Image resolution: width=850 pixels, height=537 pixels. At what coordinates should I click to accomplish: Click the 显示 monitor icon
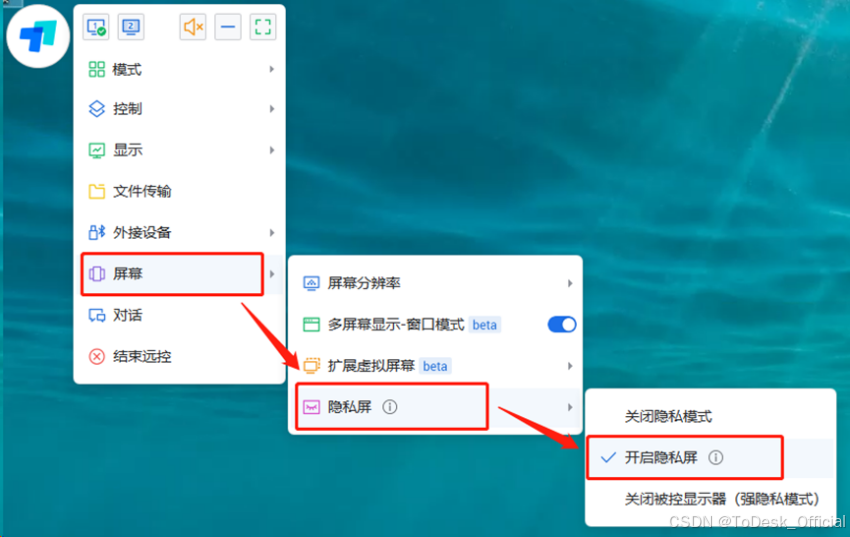(96, 150)
